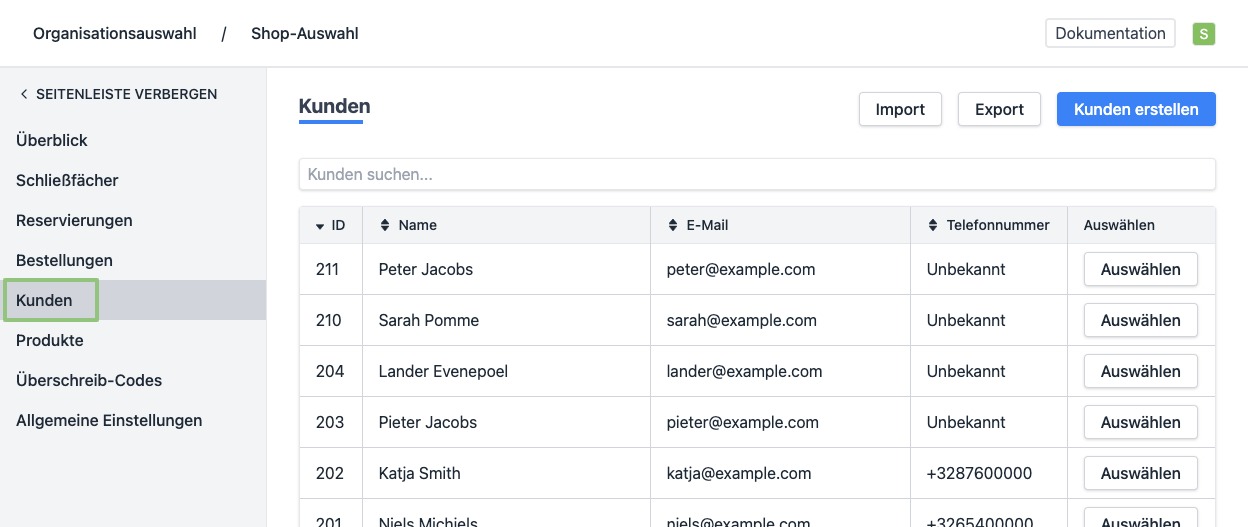Open Überschreib-Codes in sidebar

click(89, 381)
